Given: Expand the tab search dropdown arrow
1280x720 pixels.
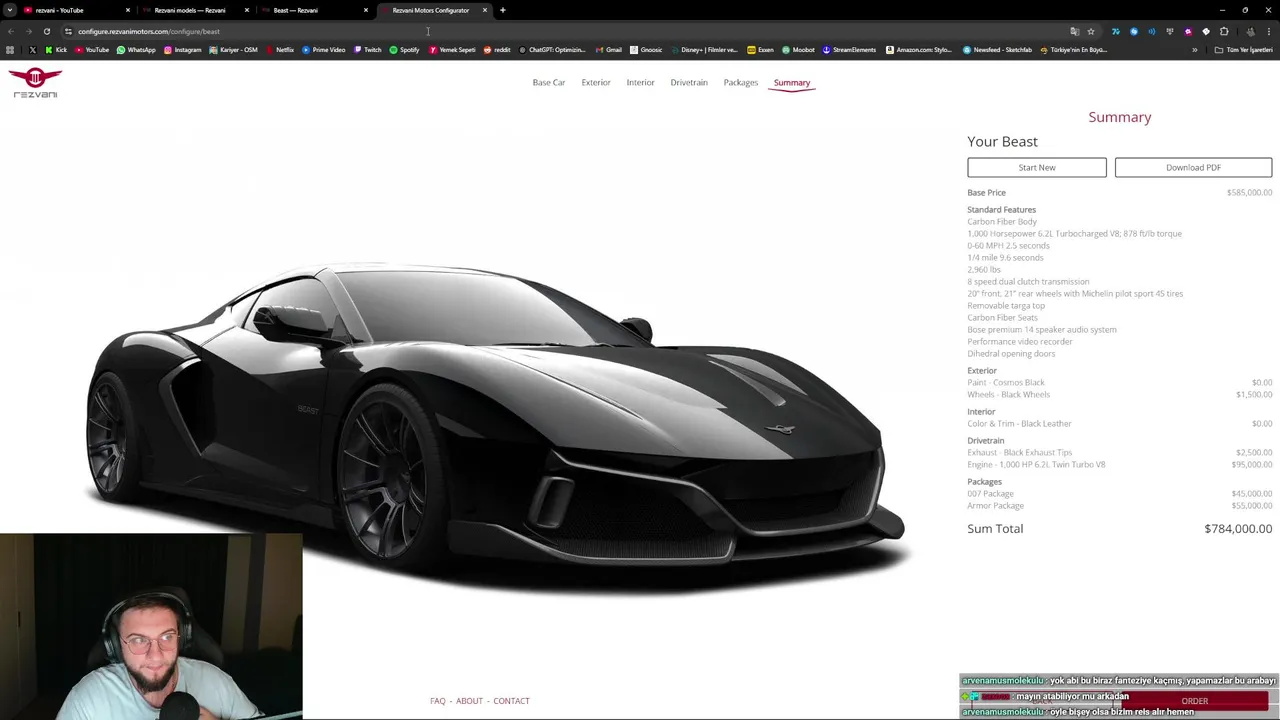Looking at the screenshot, I should [10, 10].
